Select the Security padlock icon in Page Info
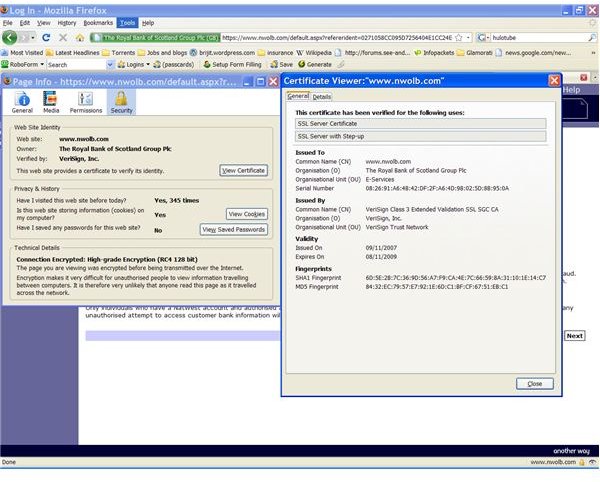This screenshot has width=600, height=482. point(121,102)
